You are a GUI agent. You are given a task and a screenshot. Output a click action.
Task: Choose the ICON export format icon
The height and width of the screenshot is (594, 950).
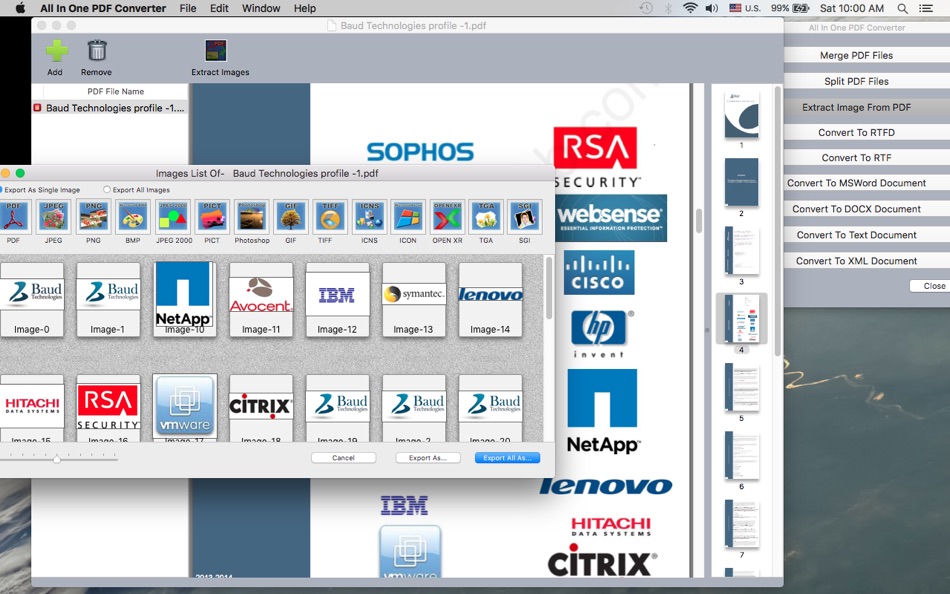[408, 217]
